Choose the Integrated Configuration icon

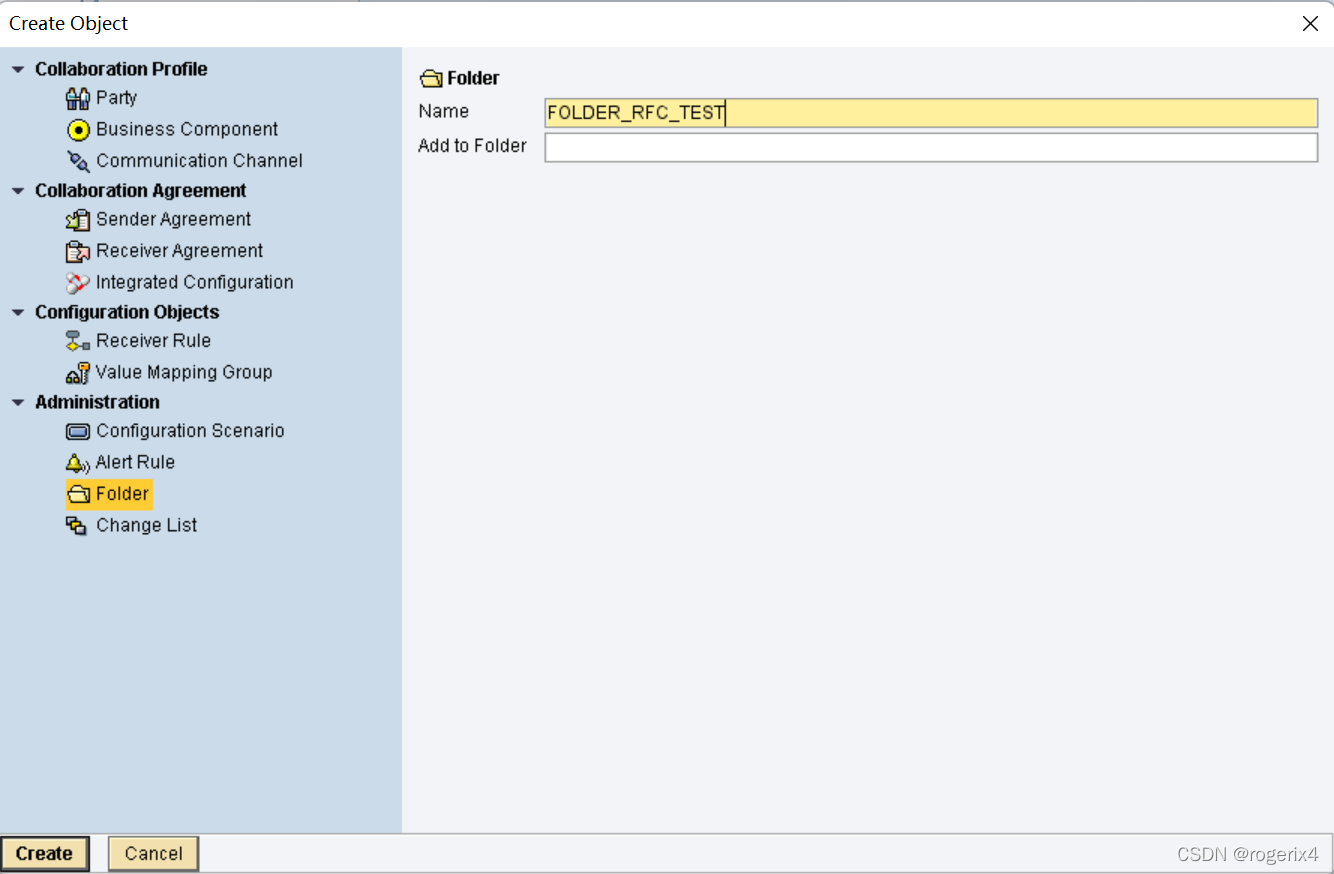tap(78, 283)
